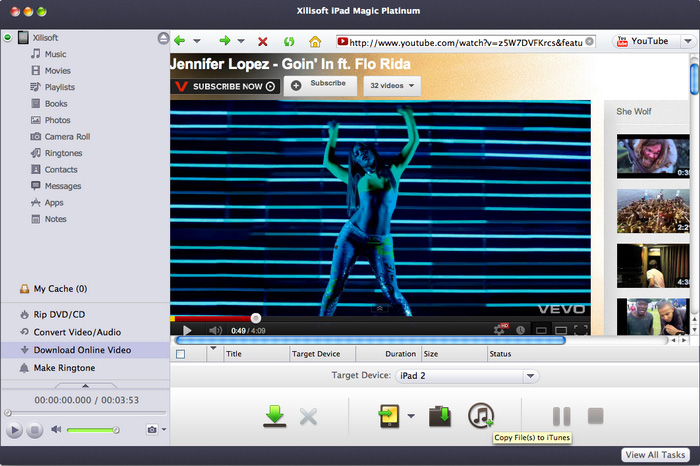Click Copy File(s) to iTunes icon

coord(482,416)
